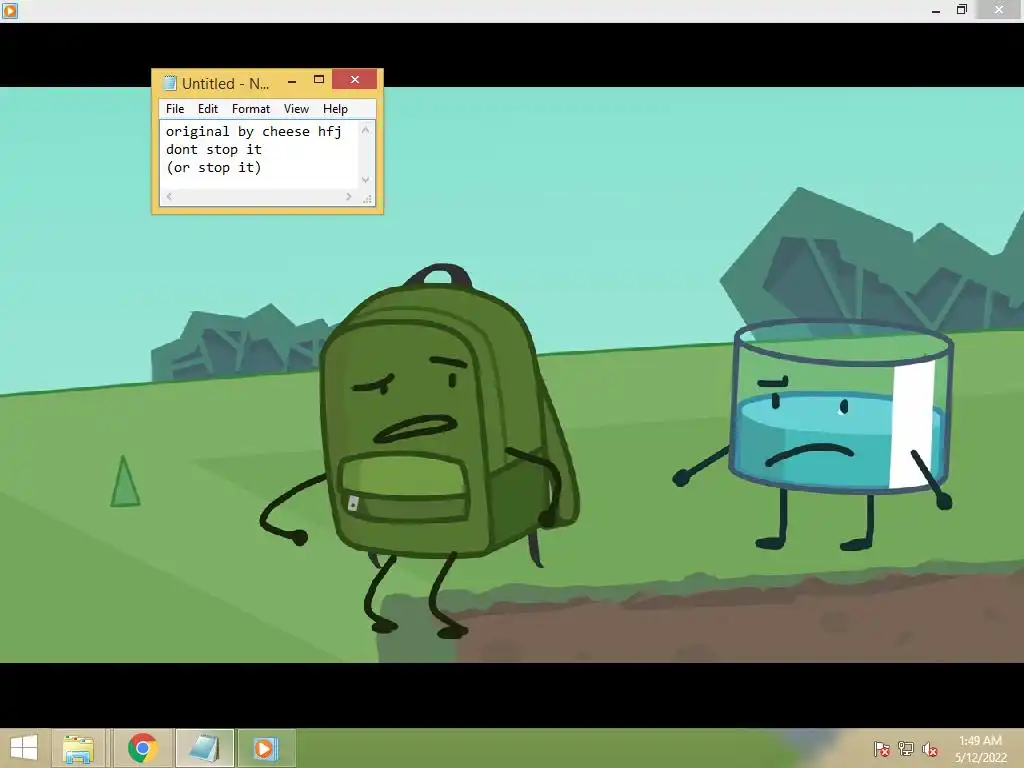The height and width of the screenshot is (768, 1024).
Task: Open the clock showing 1:49 AM
Action: (x=981, y=749)
